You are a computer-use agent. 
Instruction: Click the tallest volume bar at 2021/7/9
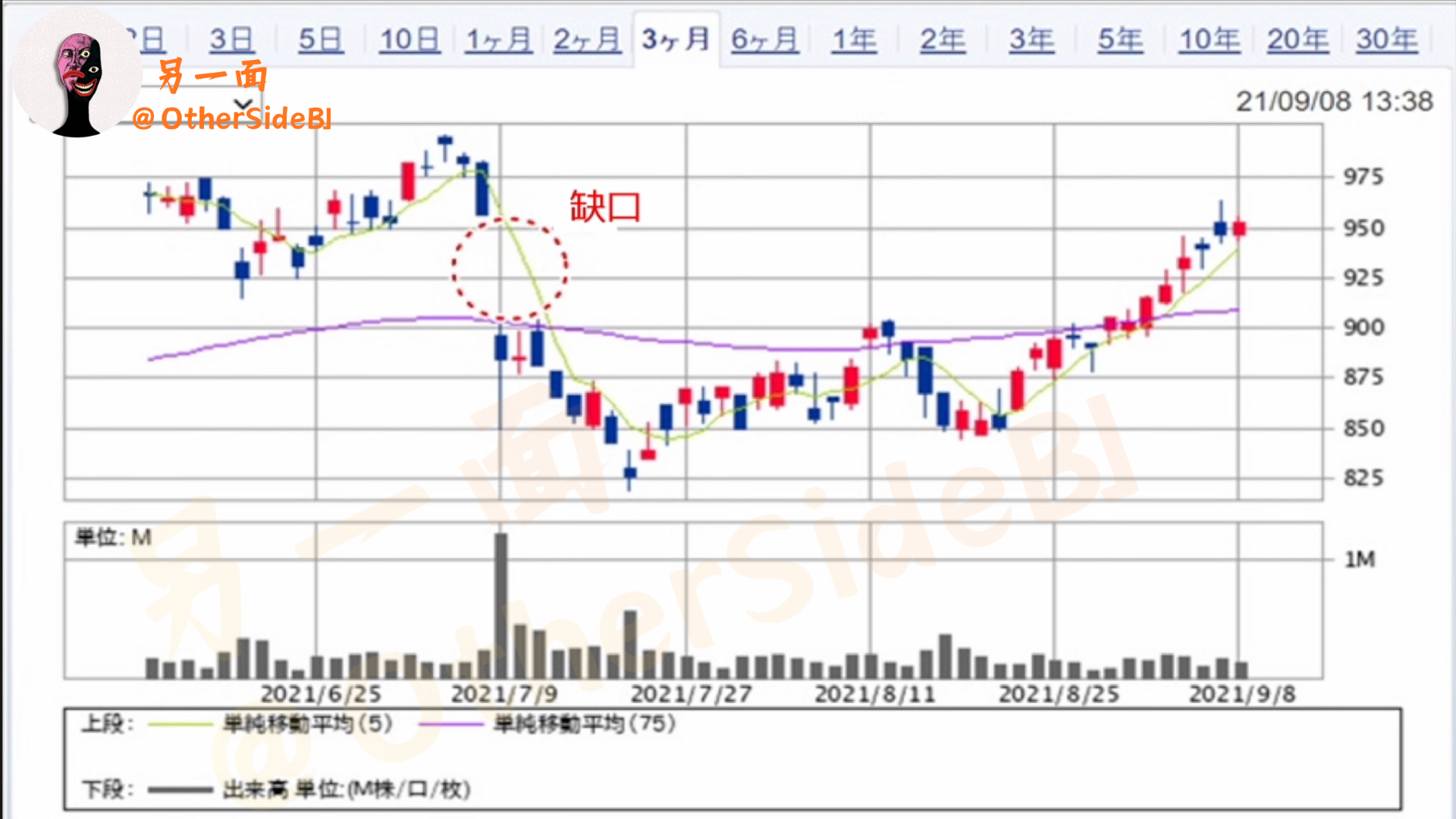[x=501, y=607]
